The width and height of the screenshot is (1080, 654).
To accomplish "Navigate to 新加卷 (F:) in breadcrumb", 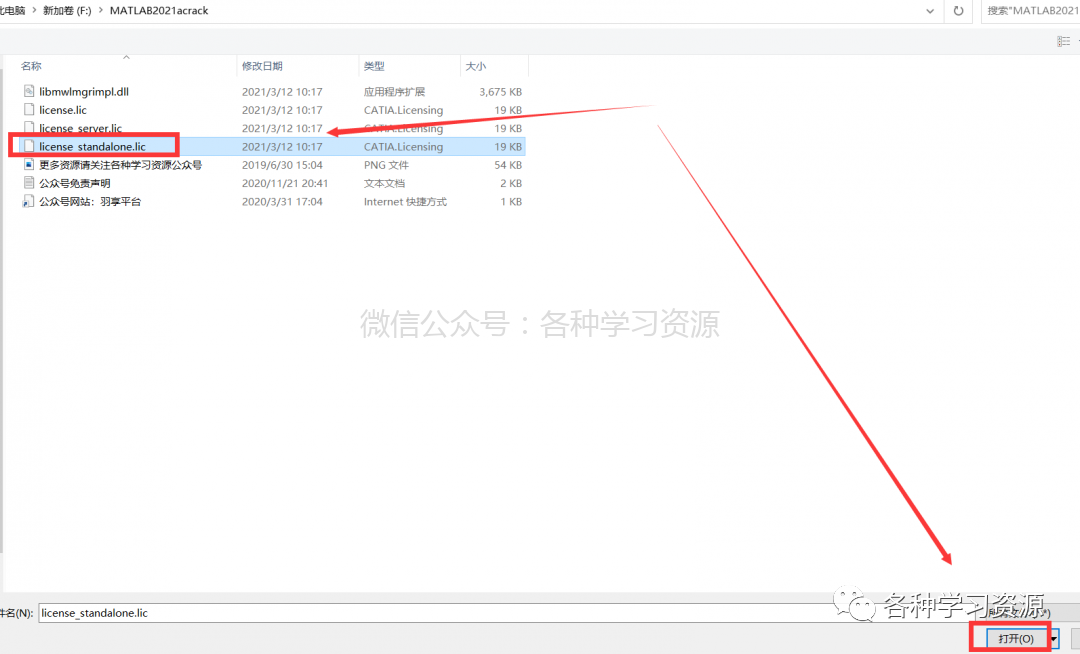I will click(68, 10).
